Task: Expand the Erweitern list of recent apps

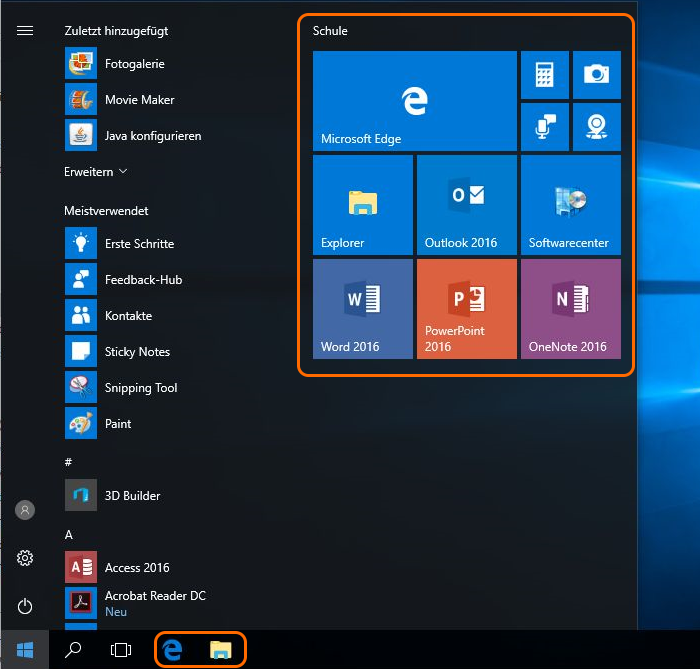Action: point(96,172)
